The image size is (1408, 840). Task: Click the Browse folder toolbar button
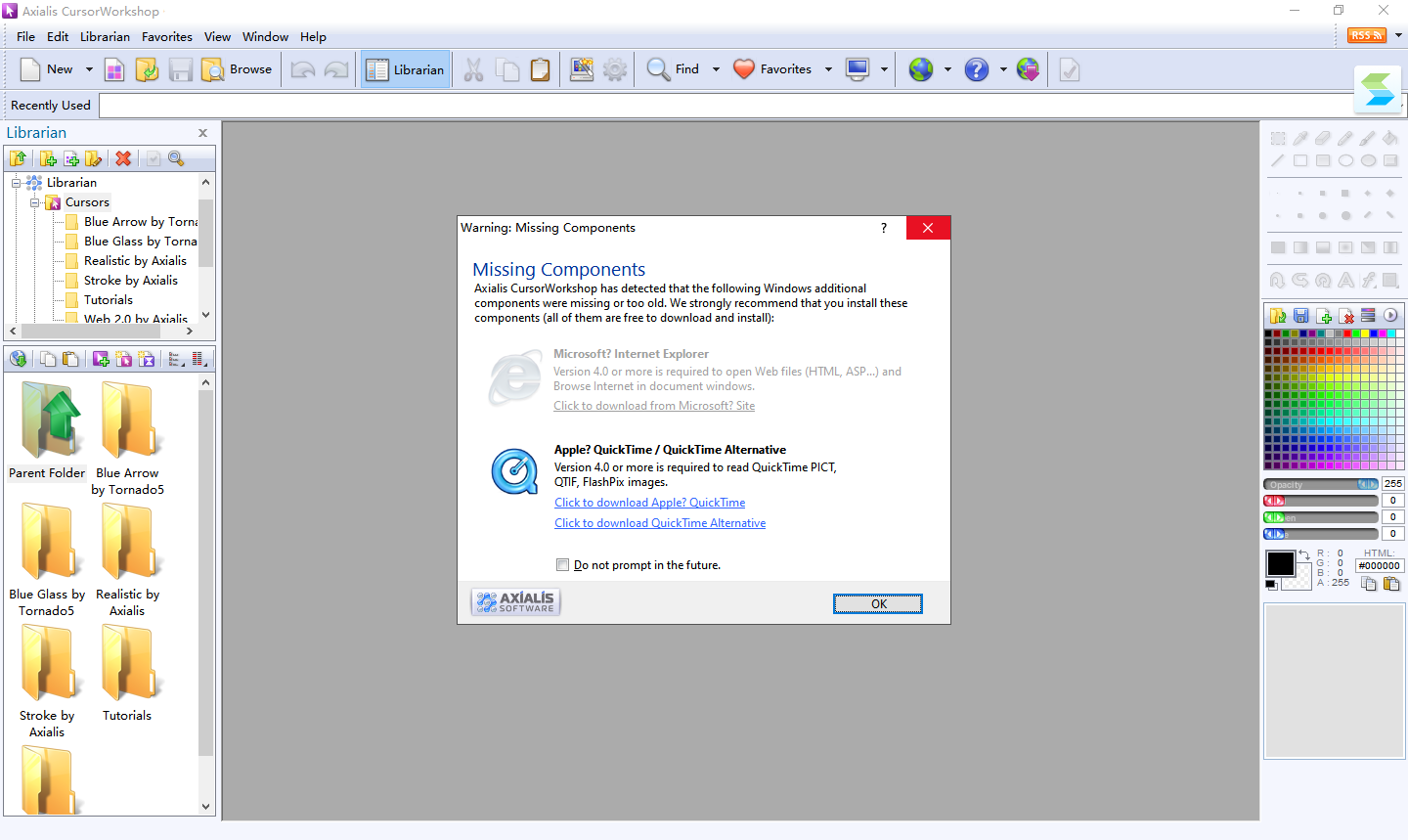click(237, 69)
